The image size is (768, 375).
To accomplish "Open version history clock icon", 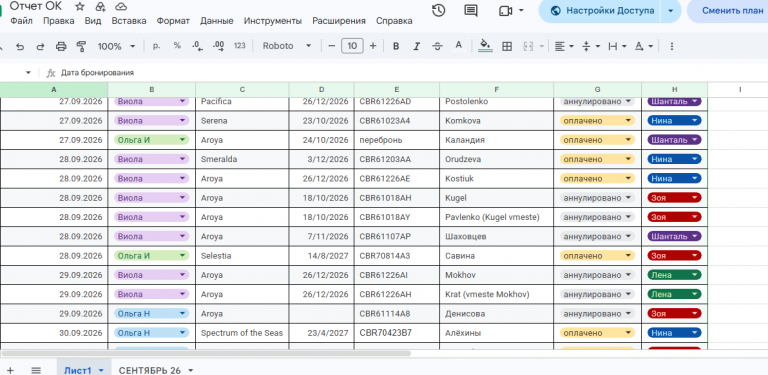I will tap(438, 10).
